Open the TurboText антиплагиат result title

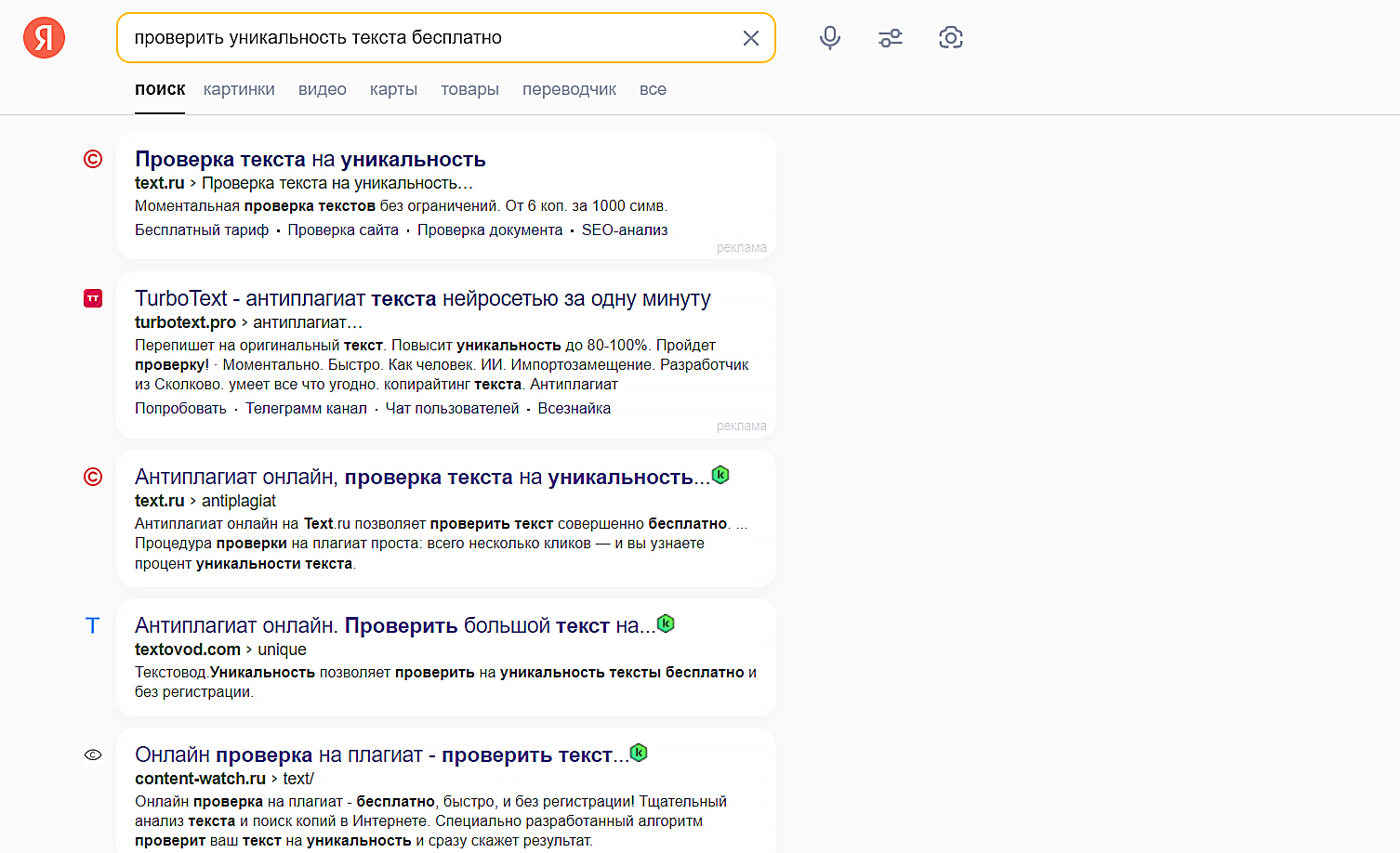click(x=423, y=298)
